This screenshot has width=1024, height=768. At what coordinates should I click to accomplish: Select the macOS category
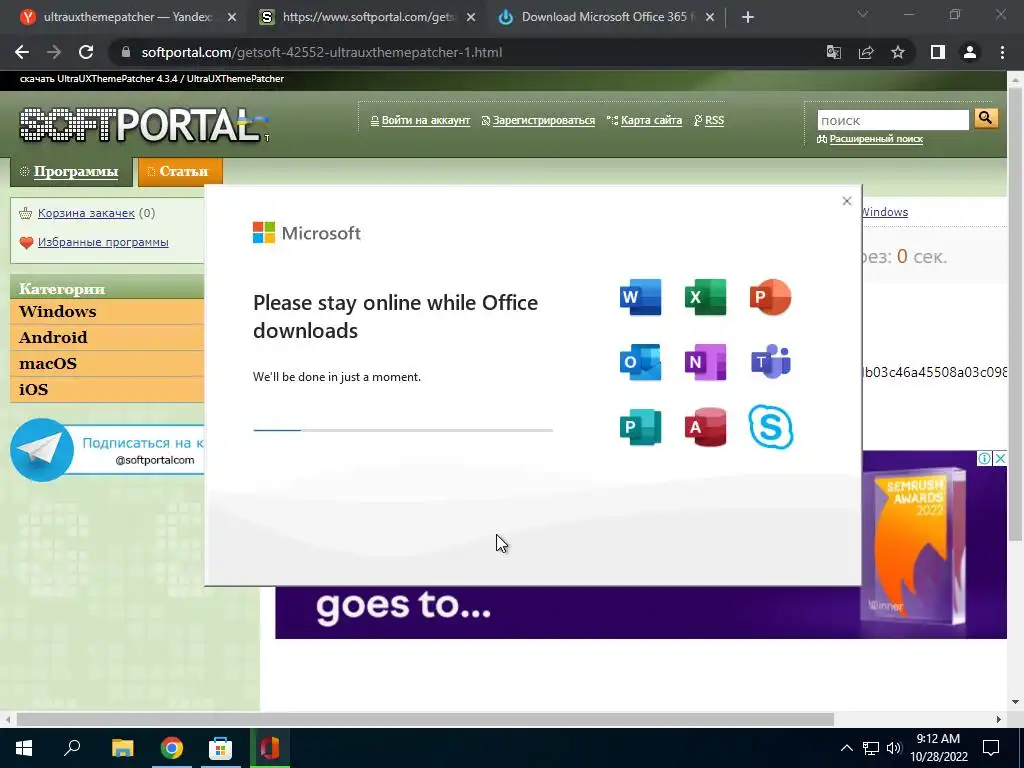(107, 364)
